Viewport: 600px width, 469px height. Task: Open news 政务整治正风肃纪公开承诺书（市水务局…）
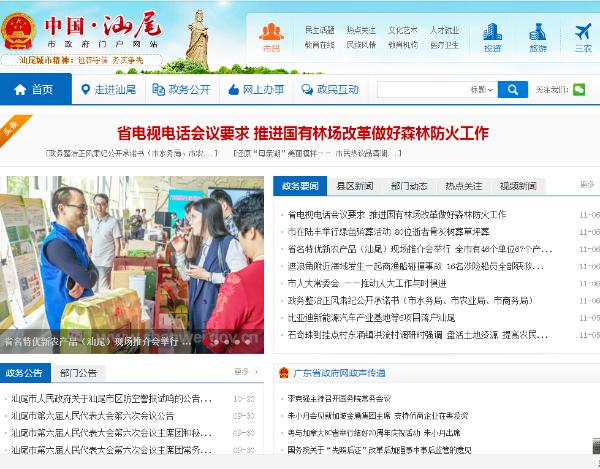coord(410,301)
